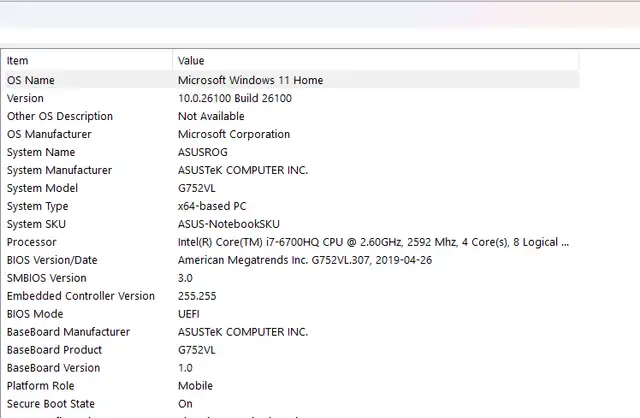
Task: Select the Other OS Description row
Action: coord(291,116)
